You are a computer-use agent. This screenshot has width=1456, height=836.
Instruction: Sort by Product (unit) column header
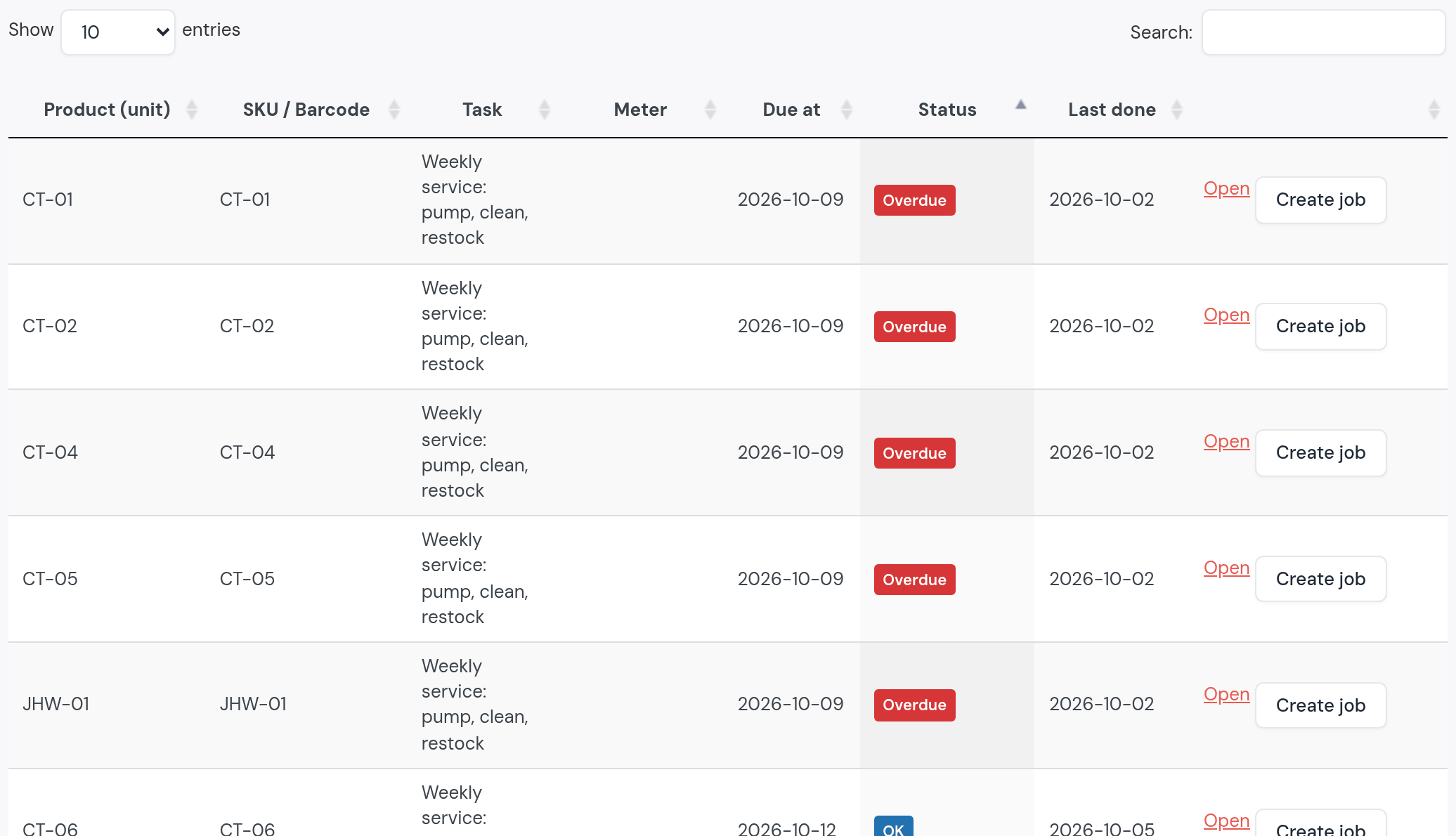tap(107, 110)
